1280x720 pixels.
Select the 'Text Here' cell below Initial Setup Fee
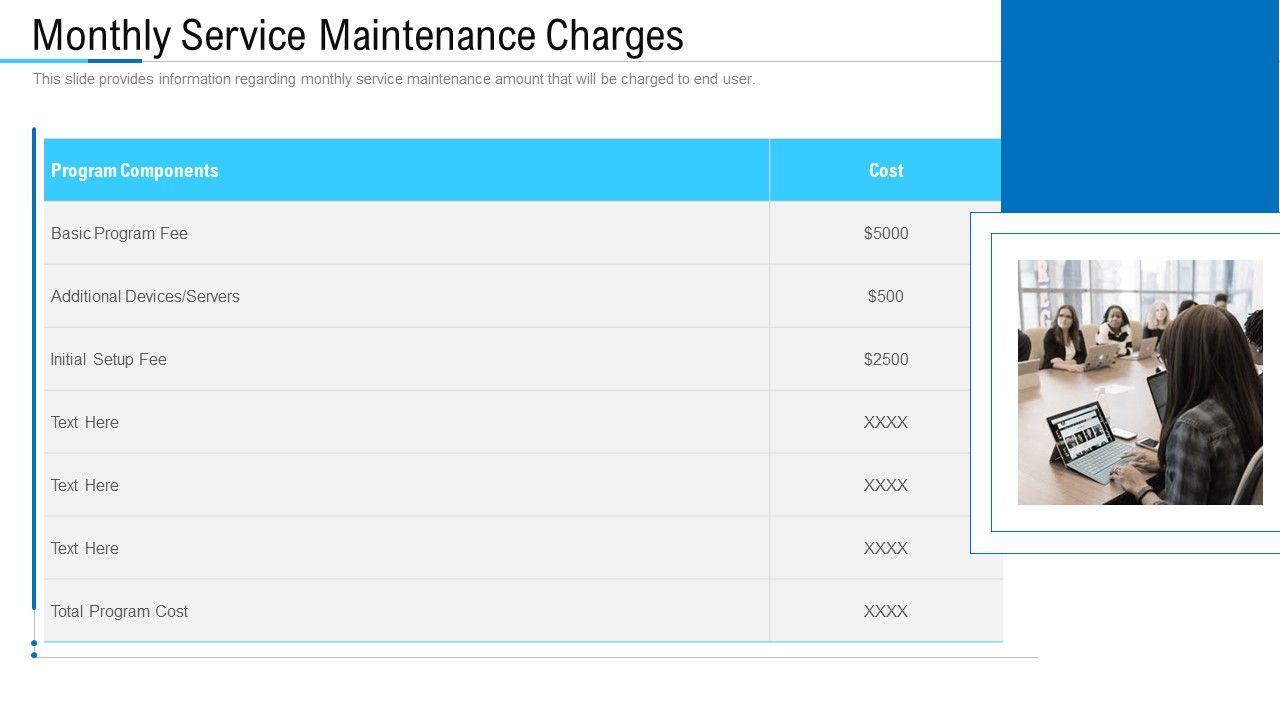click(x=85, y=423)
